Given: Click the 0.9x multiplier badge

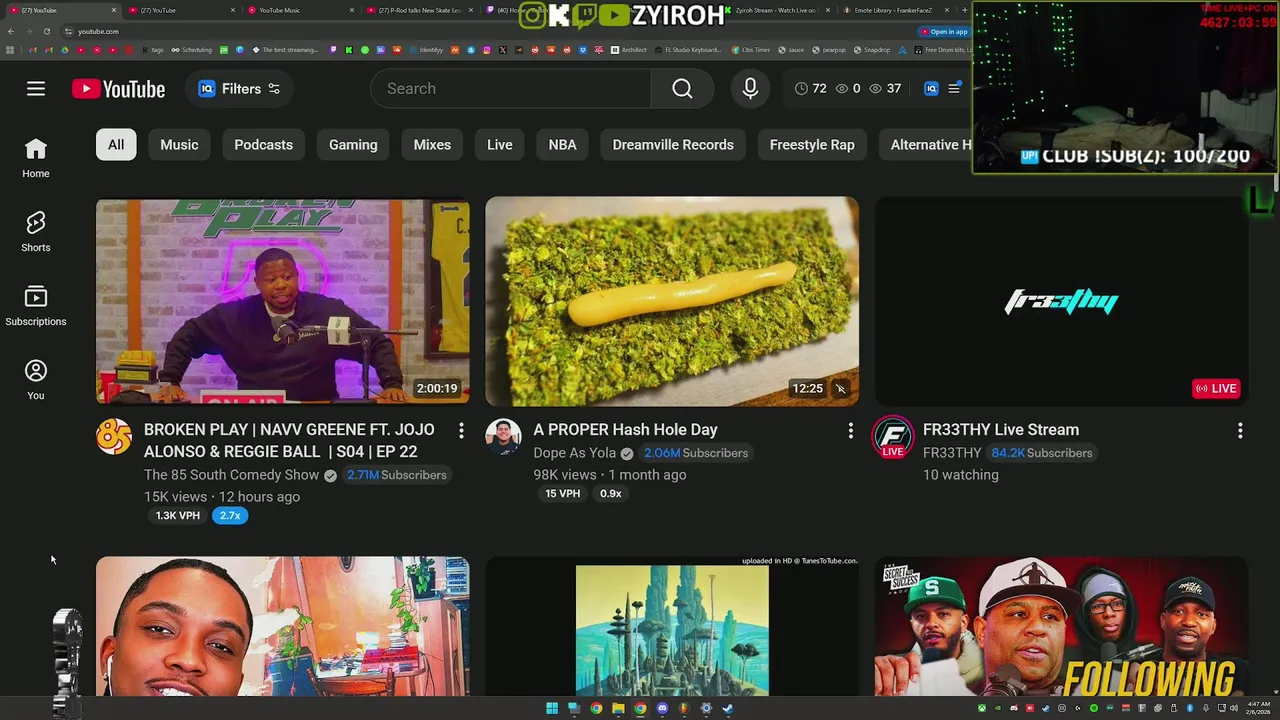Looking at the screenshot, I should (611, 494).
